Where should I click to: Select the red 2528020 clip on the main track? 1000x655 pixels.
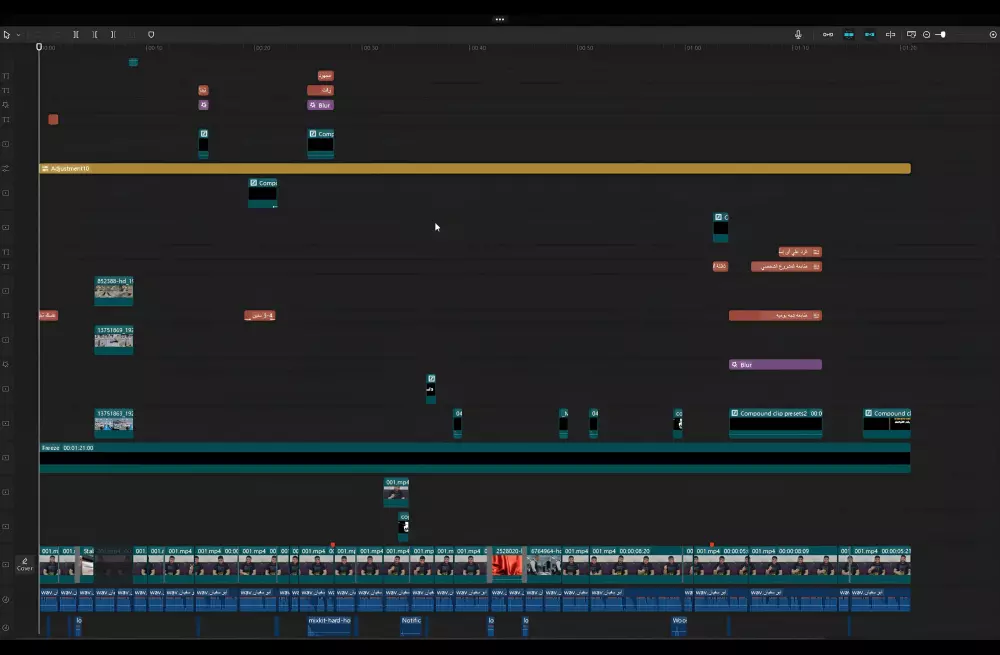point(508,564)
